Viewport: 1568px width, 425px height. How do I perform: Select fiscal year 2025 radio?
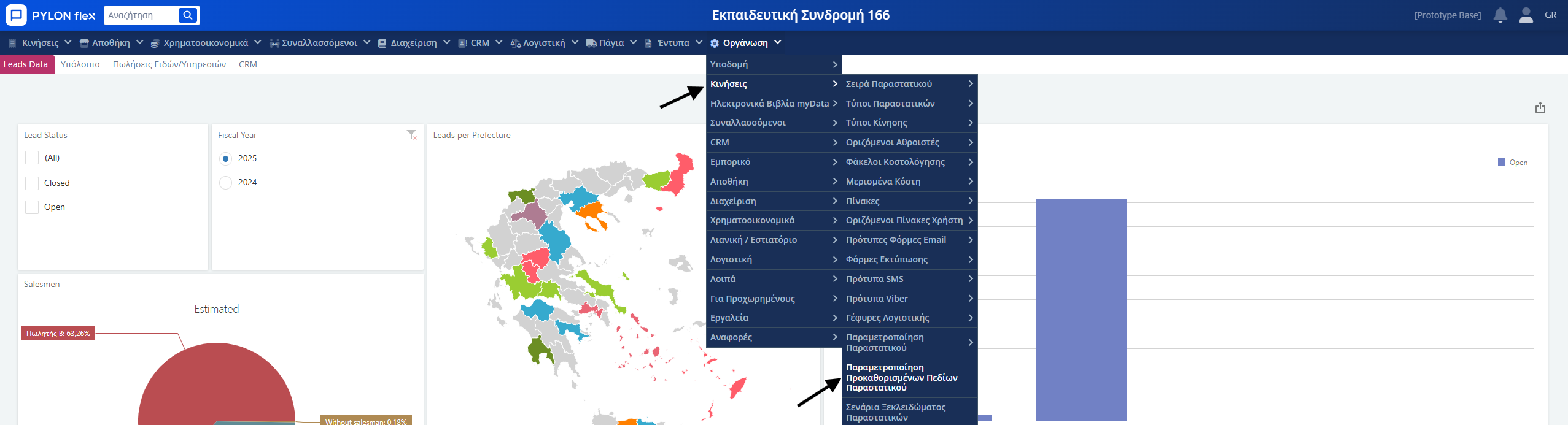(225, 159)
